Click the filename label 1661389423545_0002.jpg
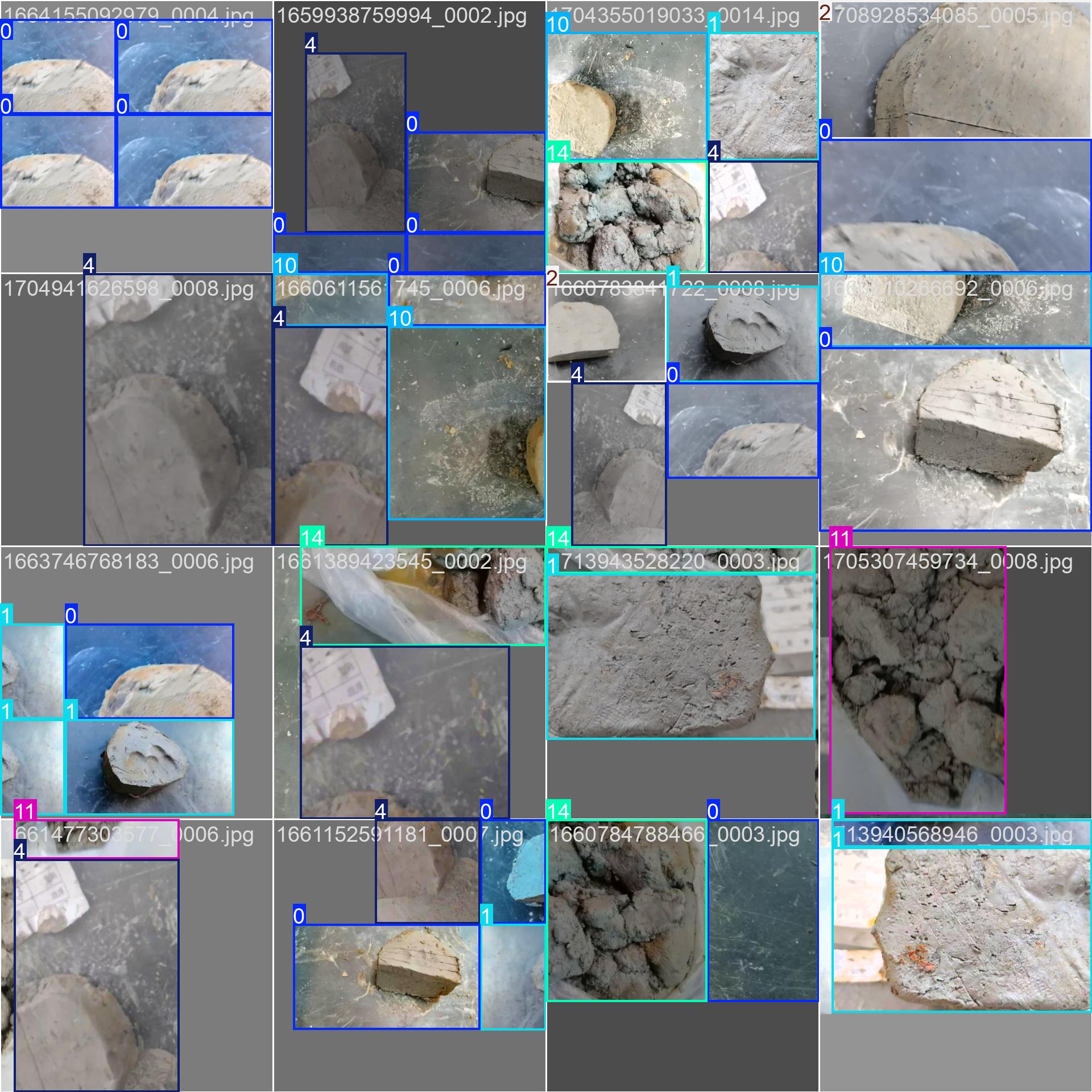The width and height of the screenshot is (1092, 1092). coord(402,561)
